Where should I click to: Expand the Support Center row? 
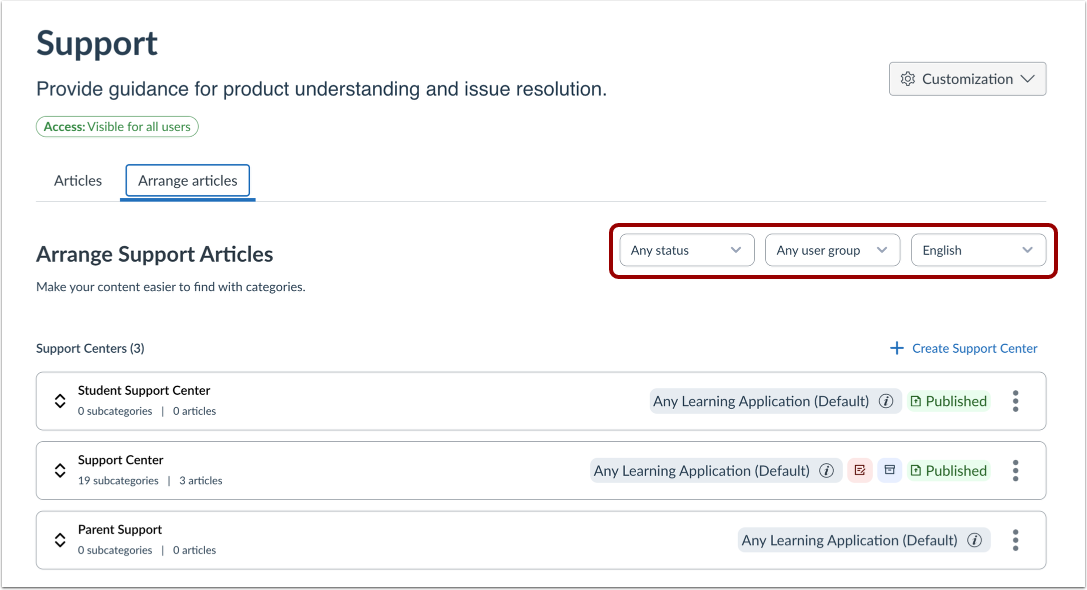(60, 471)
